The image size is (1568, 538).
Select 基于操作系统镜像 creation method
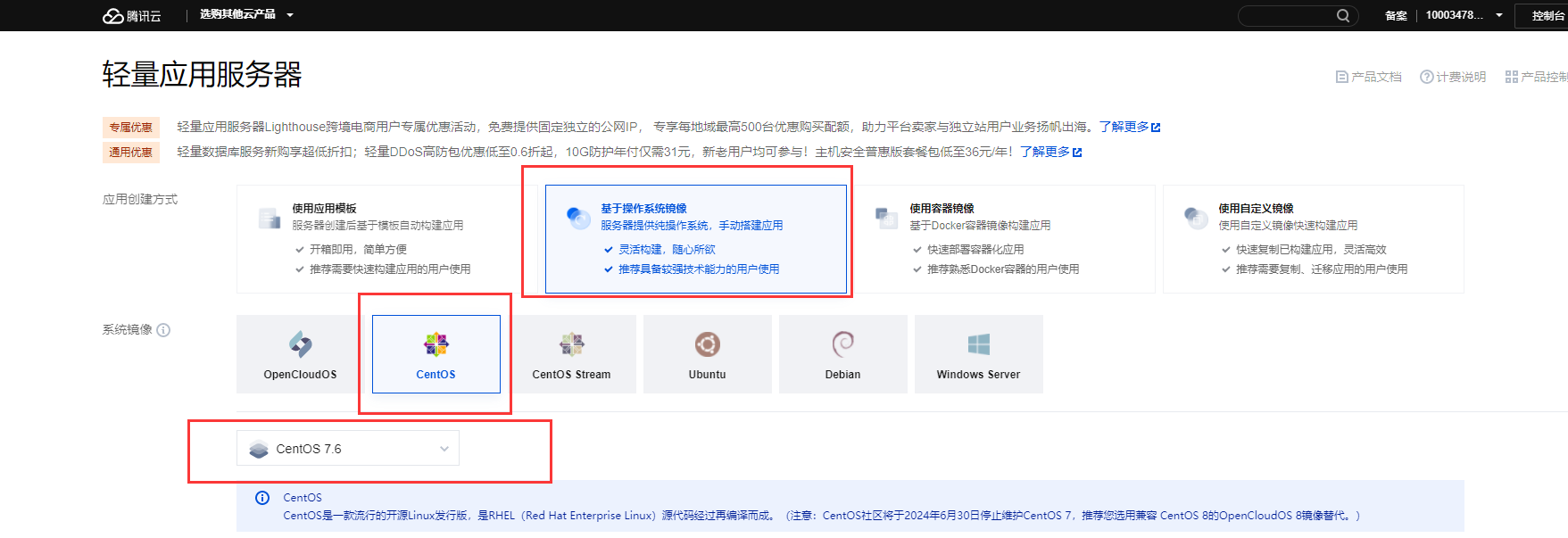696,239
